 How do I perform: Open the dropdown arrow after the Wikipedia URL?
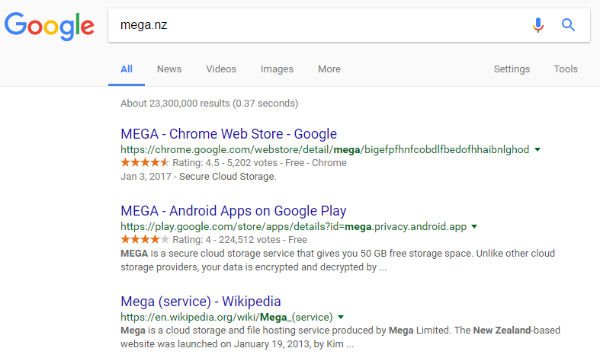pos(341,317)
